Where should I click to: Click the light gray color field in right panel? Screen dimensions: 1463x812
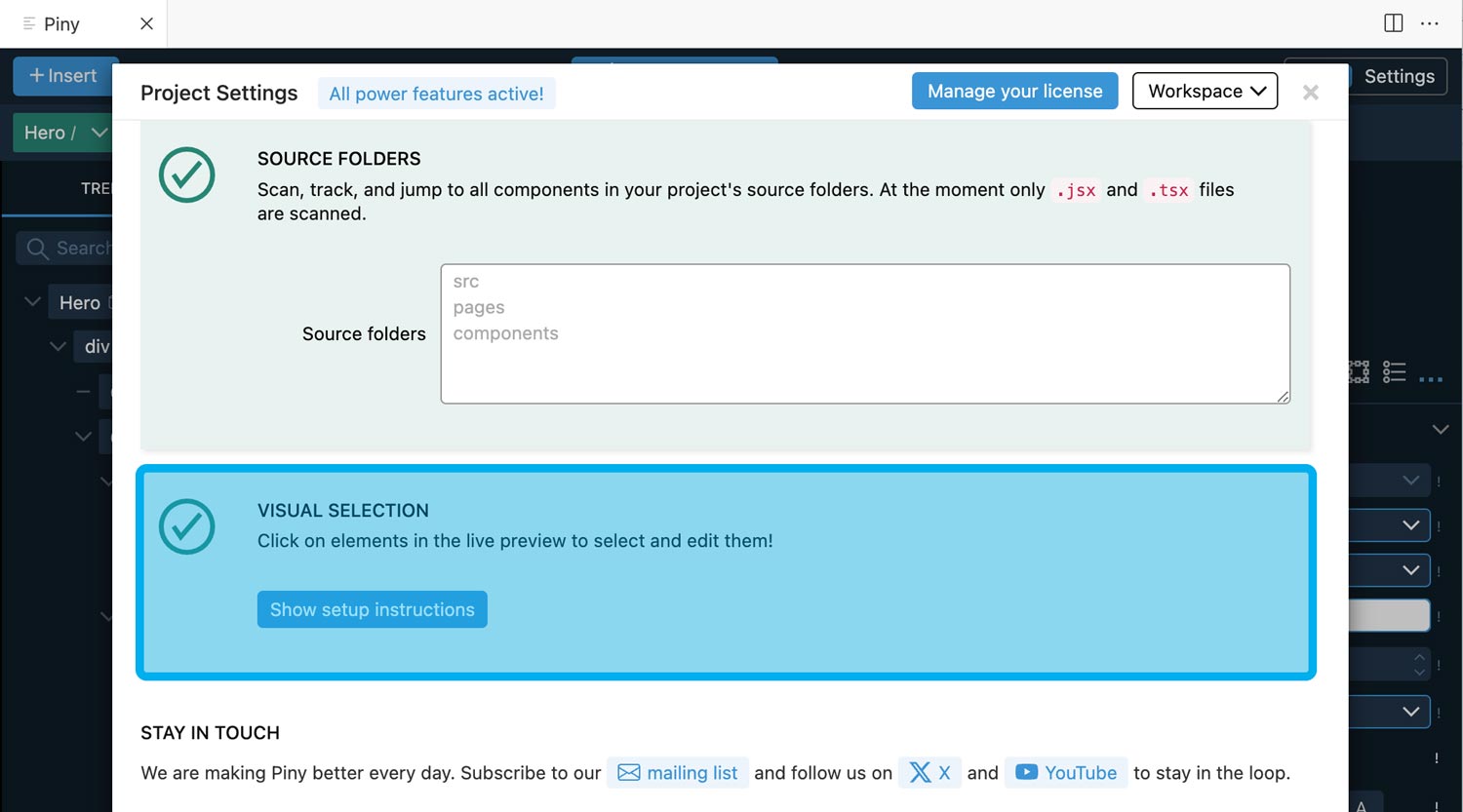[x=1390, y=615]
